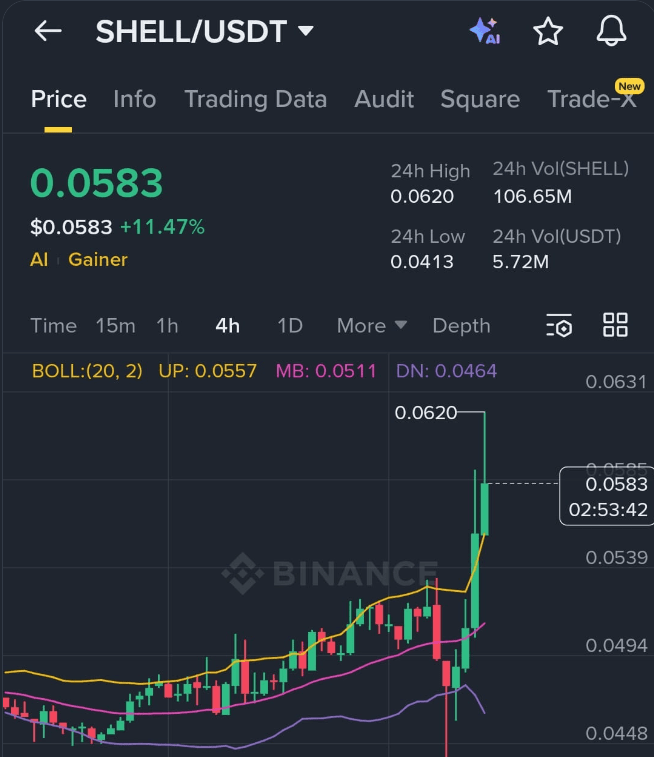This screenshot has width=654, height=757.
Task: Open the Trading Data tab
Action: point(255,99)
